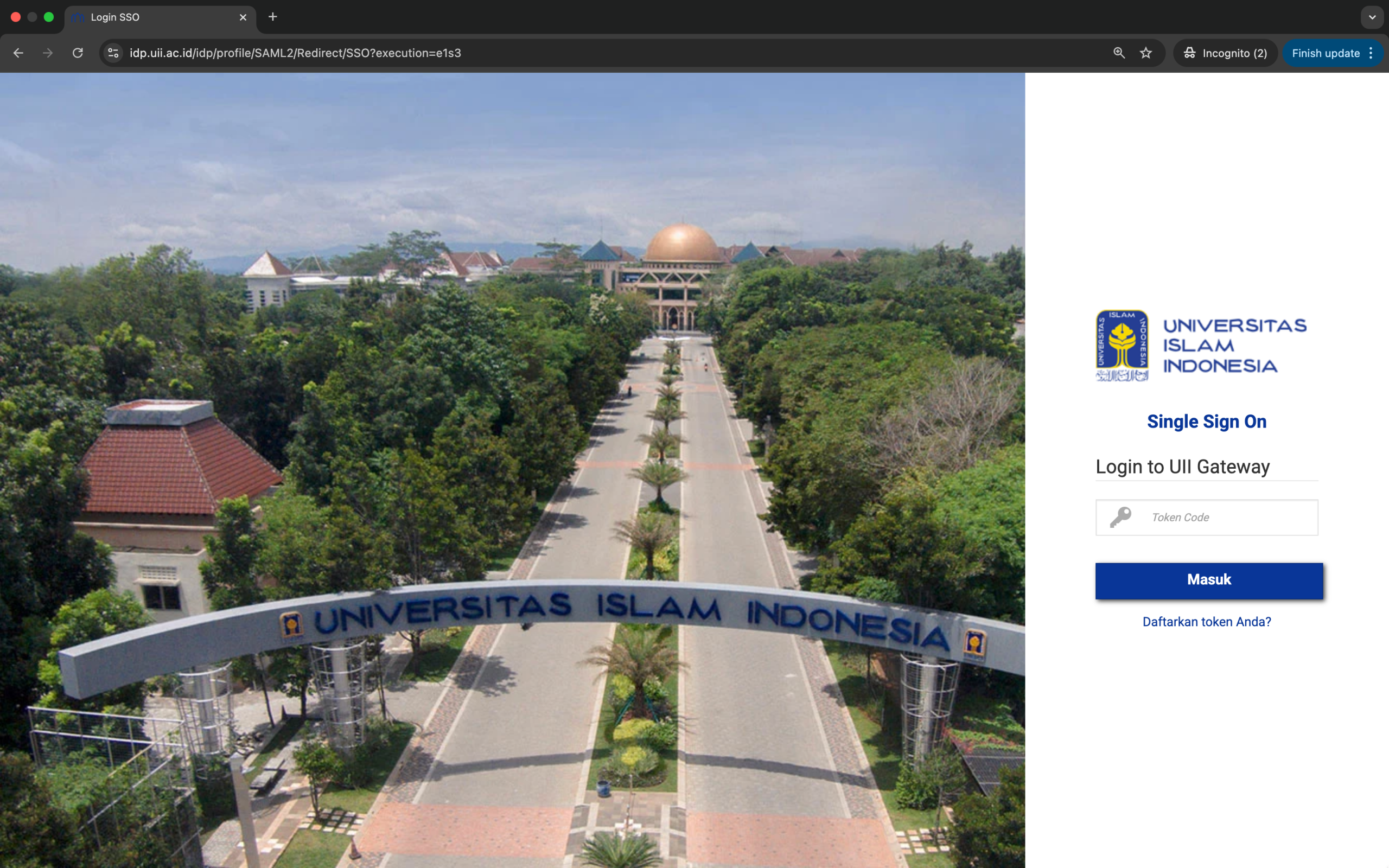Image resolution: width=1389 pixels, height=868 pixels.
Task: Open site information icon in address bar
Action: coord(113,53)
